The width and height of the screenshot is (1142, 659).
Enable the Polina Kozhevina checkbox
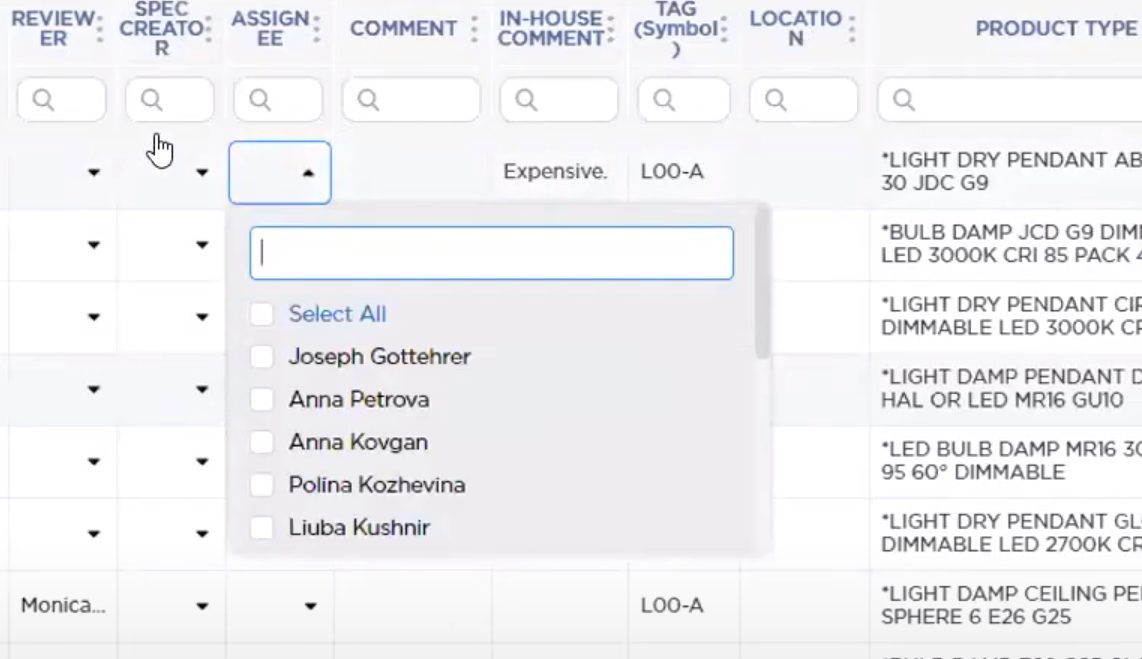[262, 485]
